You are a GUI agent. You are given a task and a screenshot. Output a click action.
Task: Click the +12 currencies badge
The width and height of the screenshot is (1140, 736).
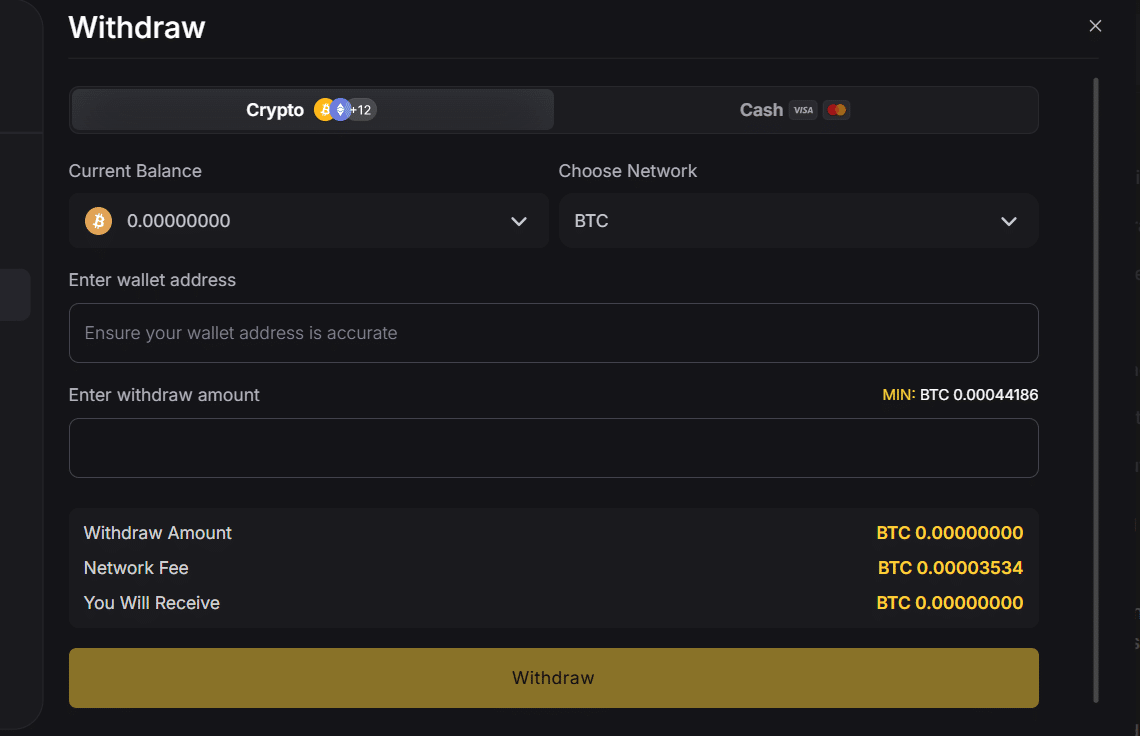pos(362,110)
